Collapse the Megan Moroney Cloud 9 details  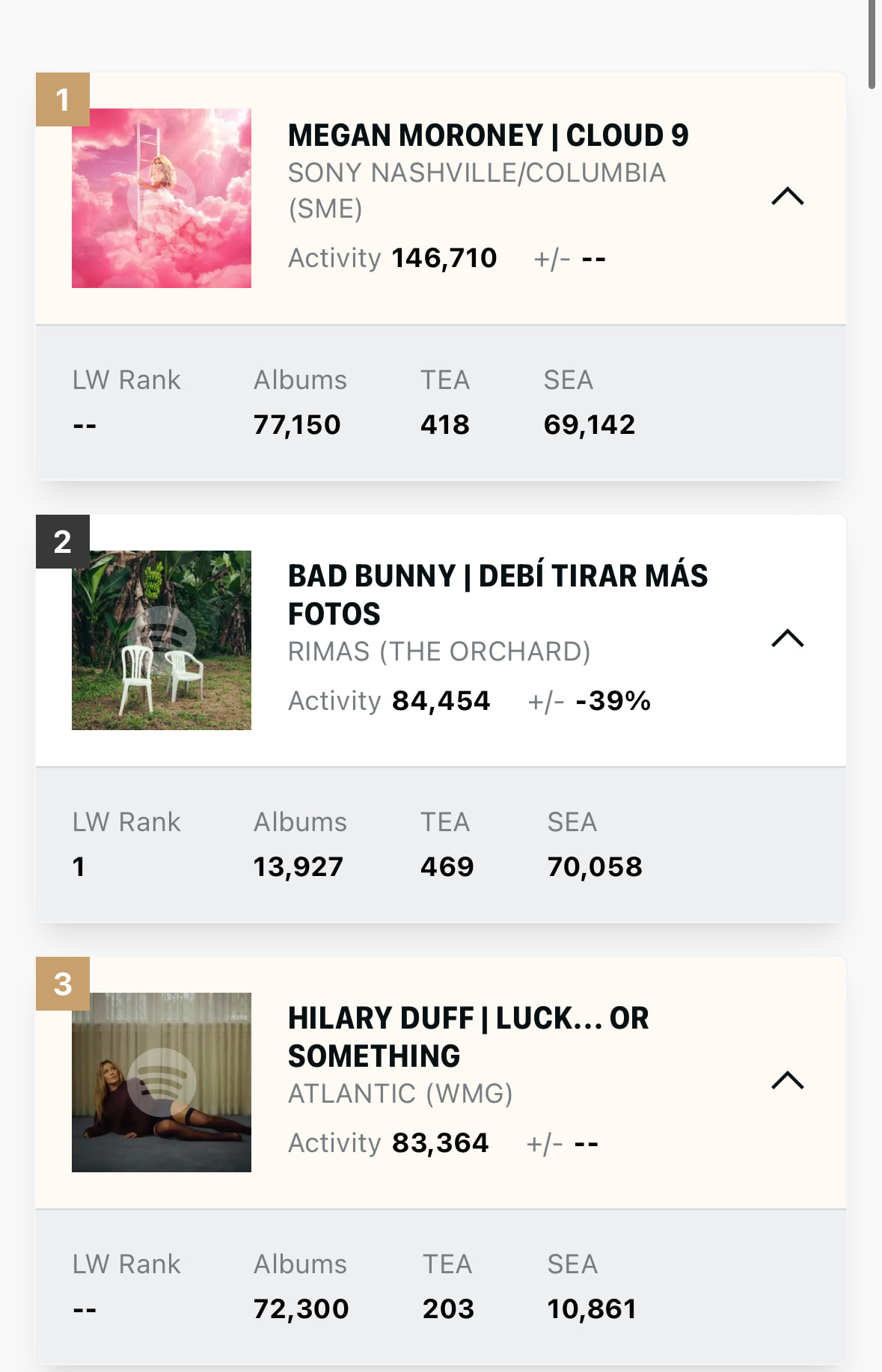787,197
